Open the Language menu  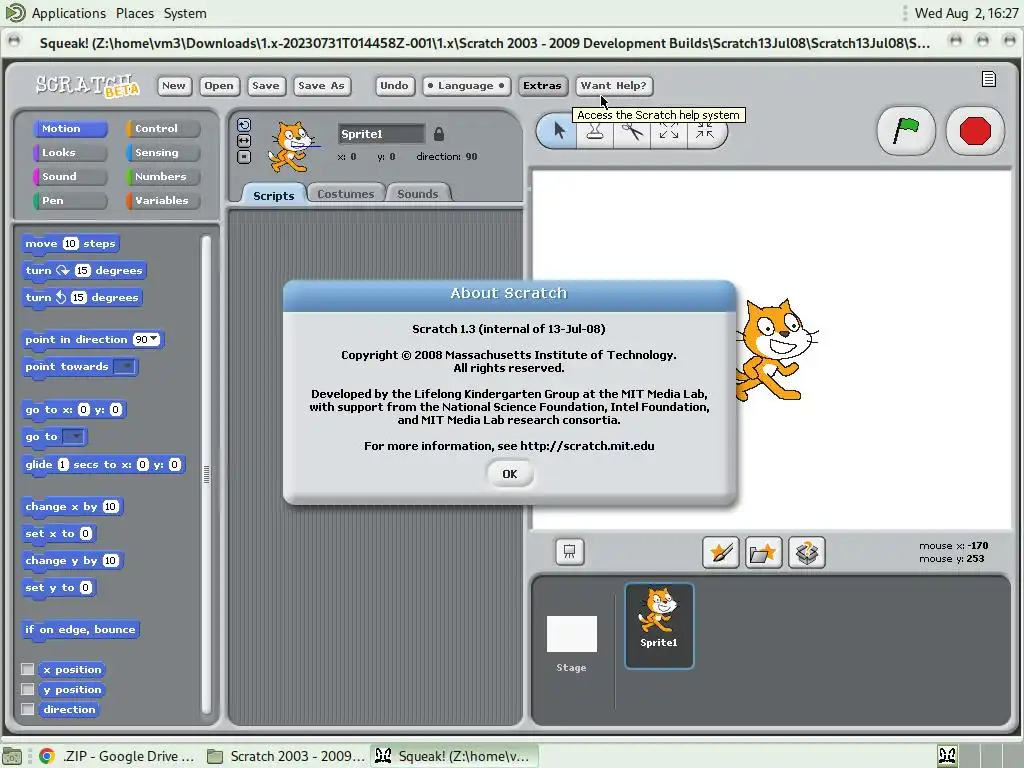coord(465,86)
